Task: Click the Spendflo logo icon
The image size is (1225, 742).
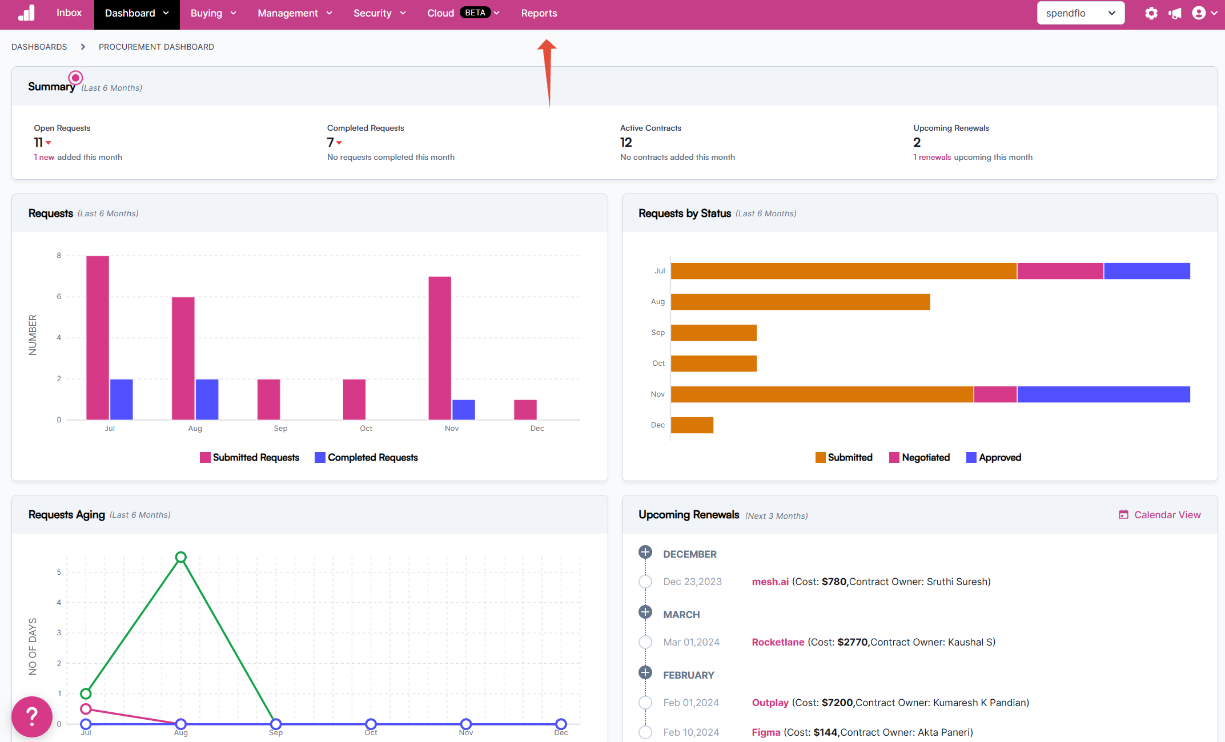Action: (x=26, y=13)
